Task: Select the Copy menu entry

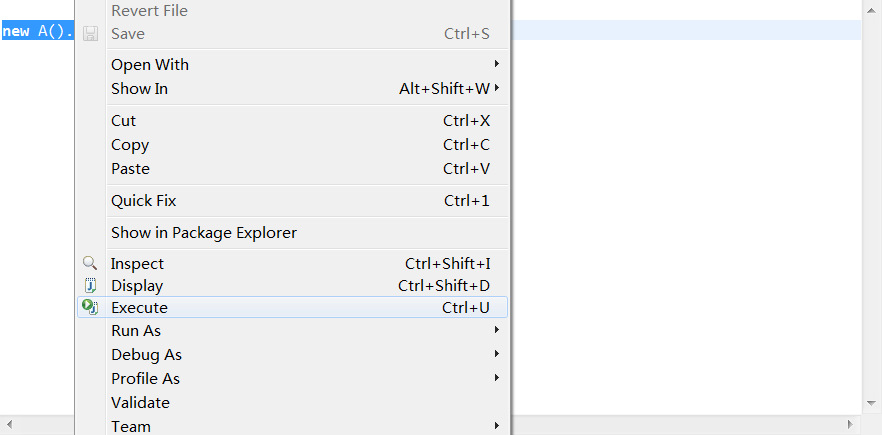Action: click(130, 144)
